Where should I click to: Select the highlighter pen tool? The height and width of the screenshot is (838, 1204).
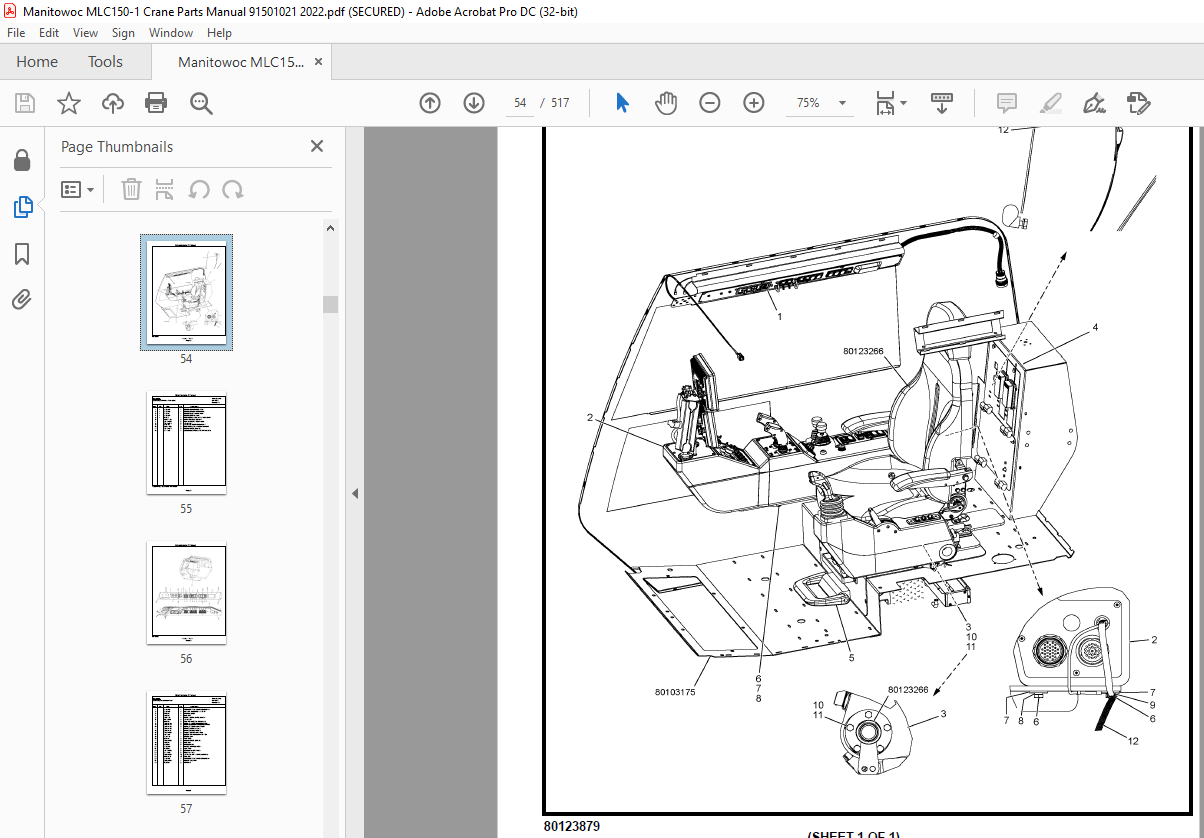(x=1051, y=103)
